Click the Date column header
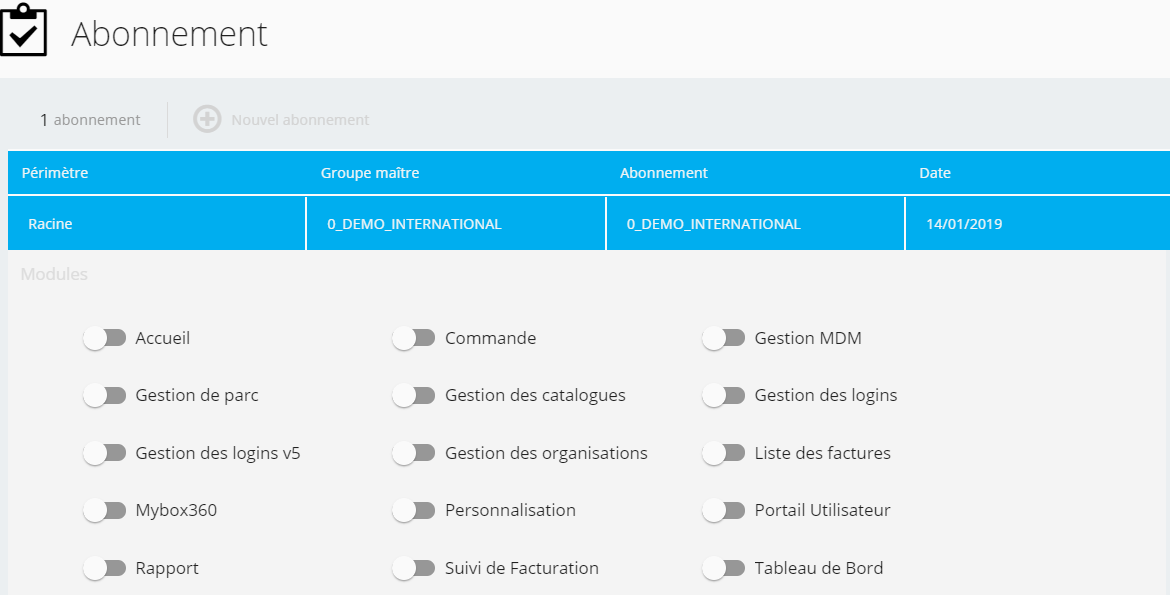 (935, 173)
